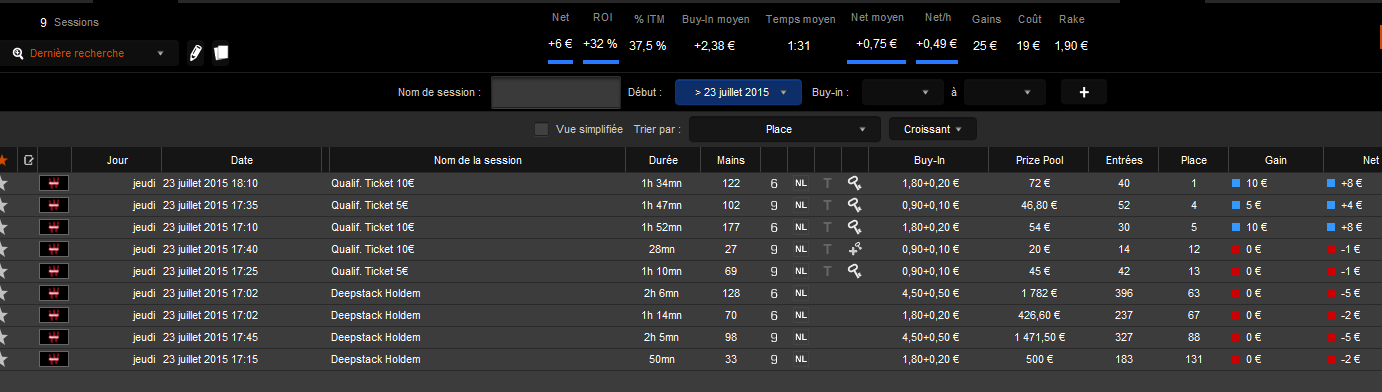Click the T tournament icon in 17:40 row

coord(827,249)
